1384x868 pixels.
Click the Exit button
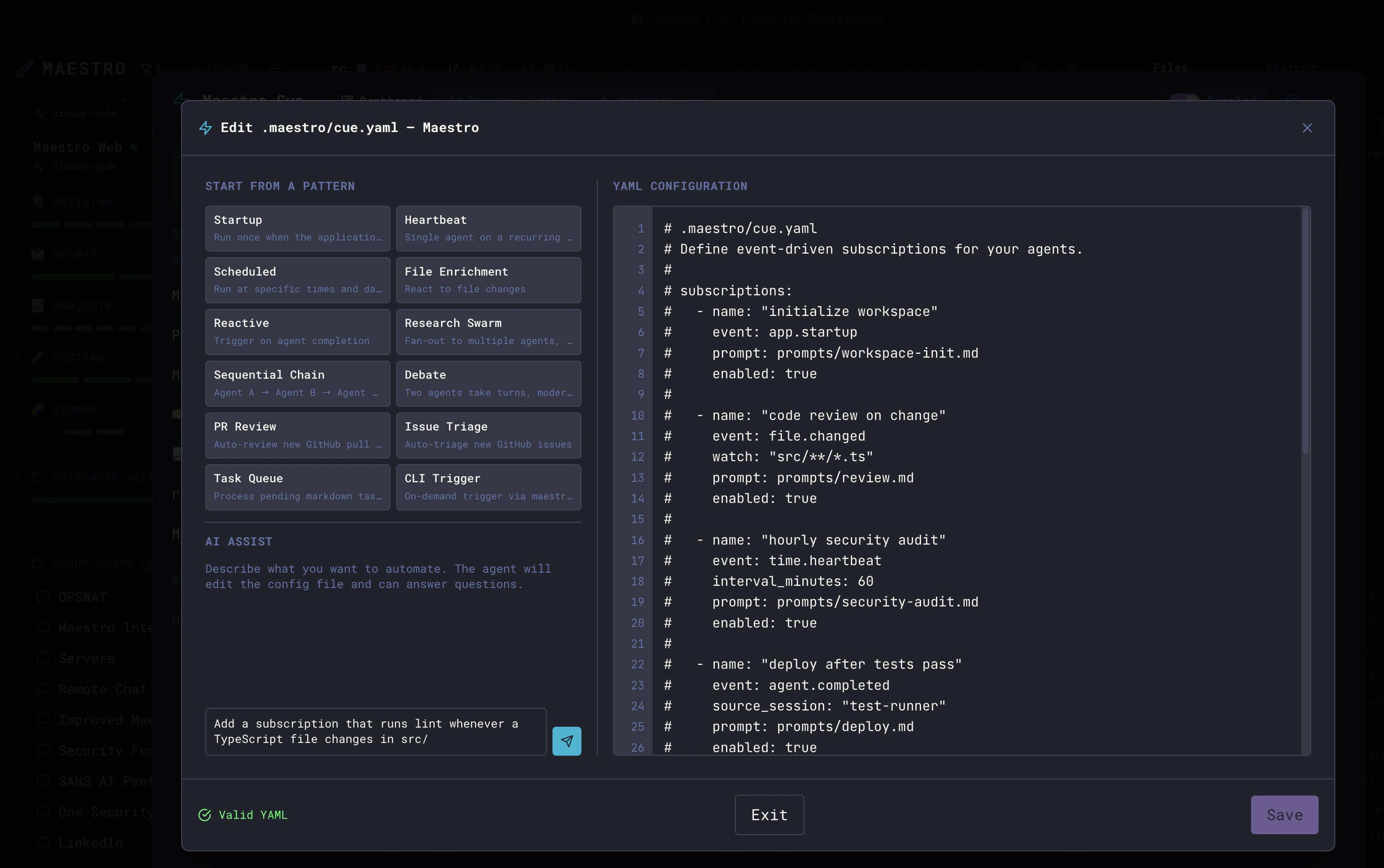769,814
